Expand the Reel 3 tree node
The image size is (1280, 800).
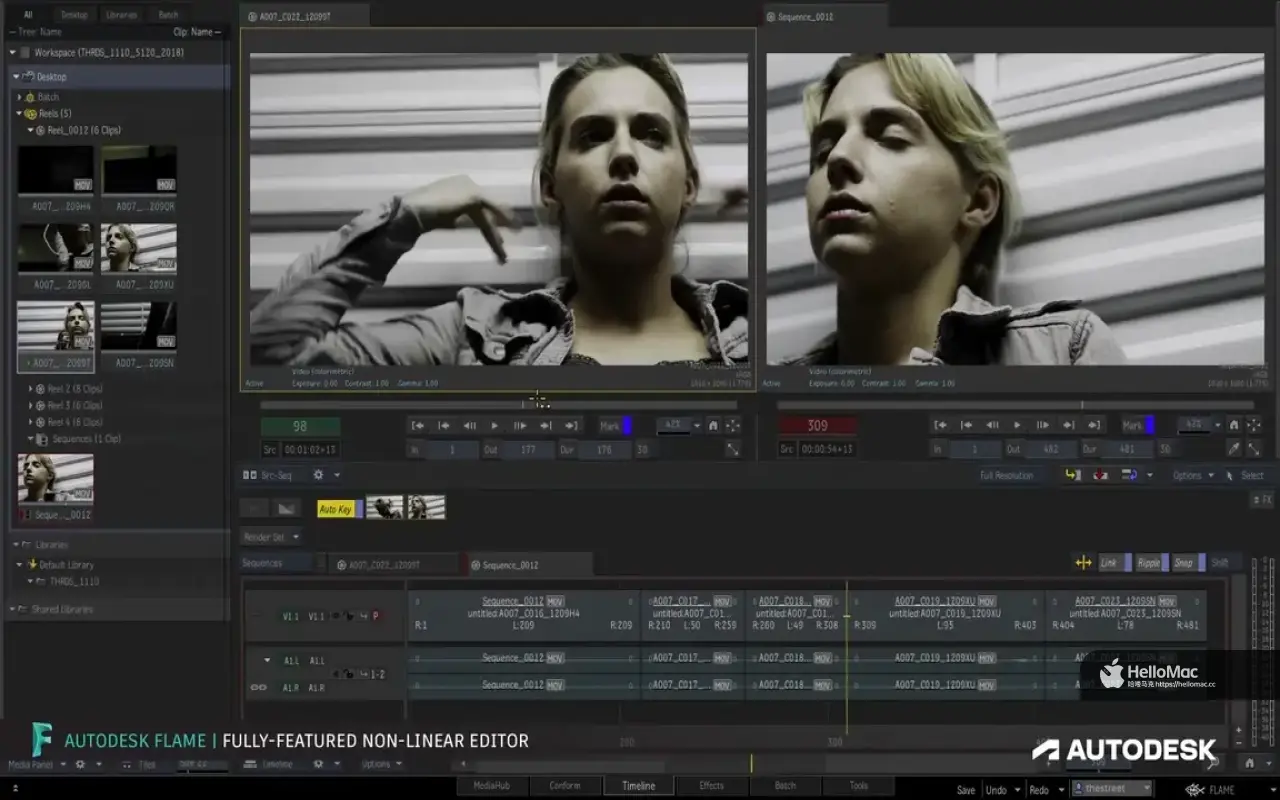[31, 405]
